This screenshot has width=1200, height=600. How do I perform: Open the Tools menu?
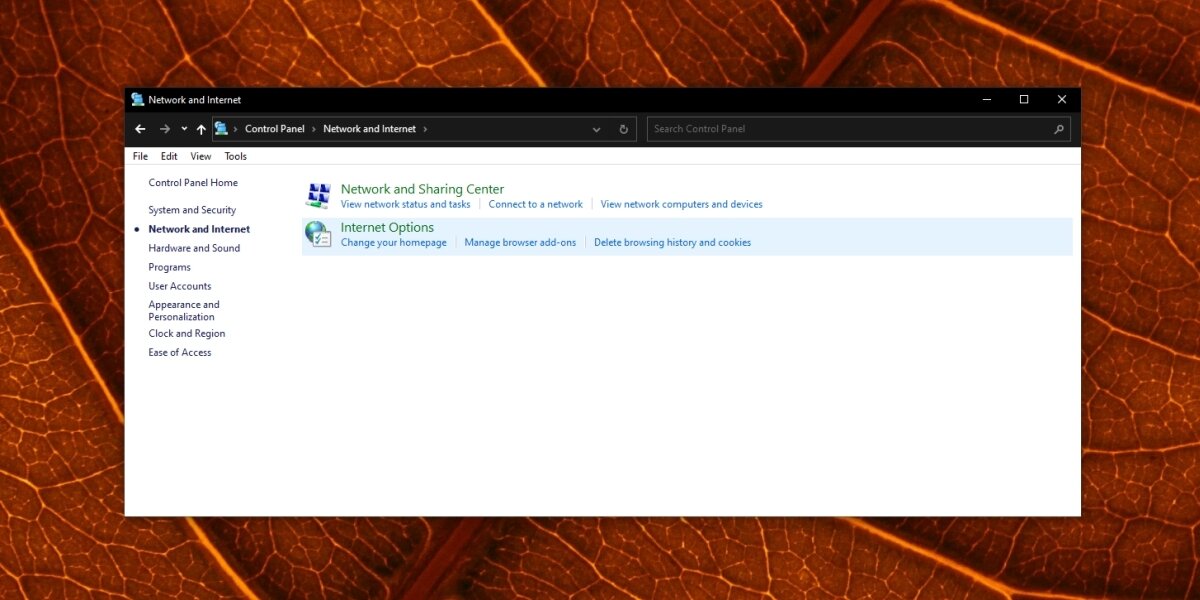(x=235, y=156)
